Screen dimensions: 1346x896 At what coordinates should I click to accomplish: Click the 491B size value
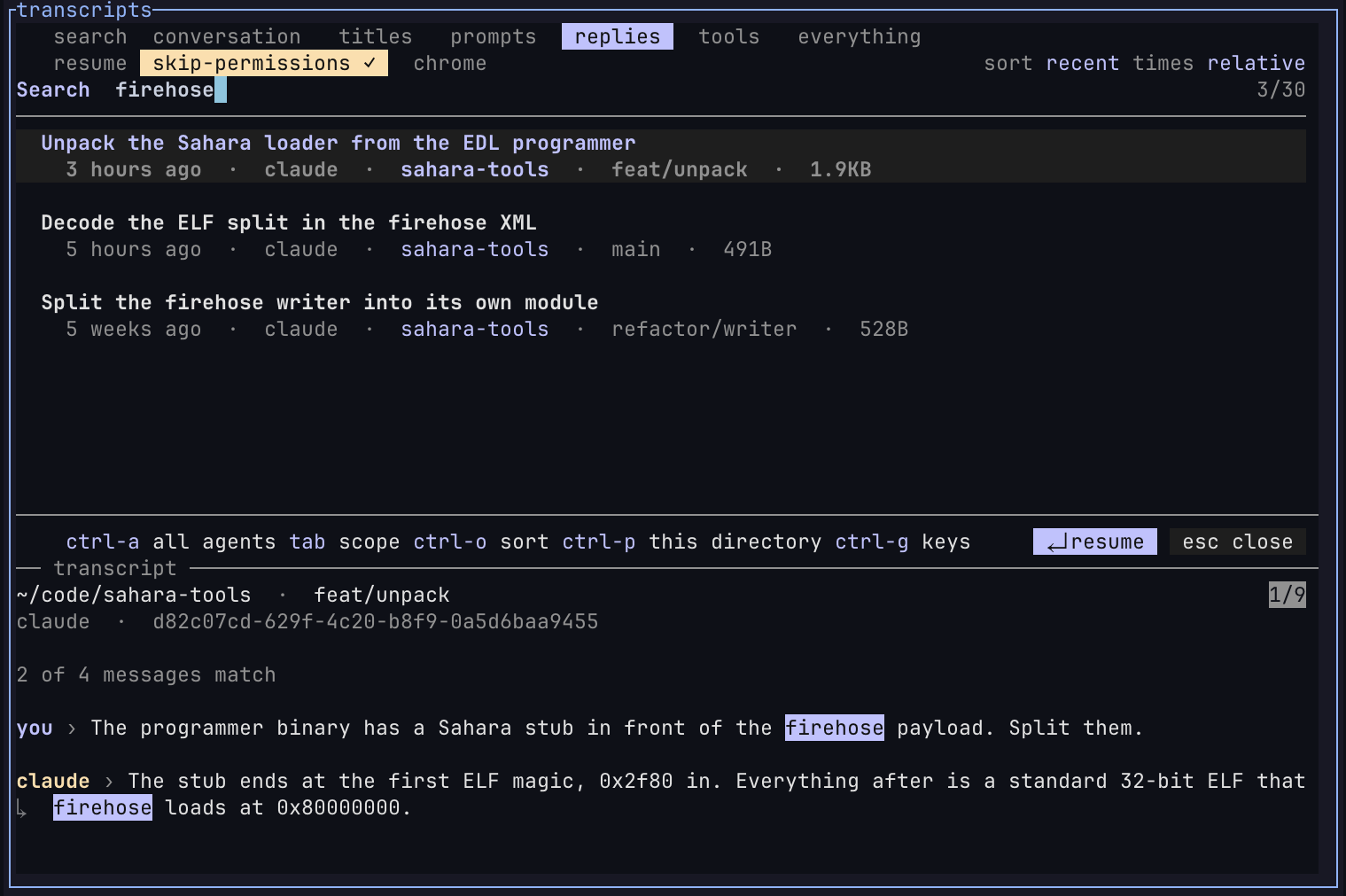748,249
